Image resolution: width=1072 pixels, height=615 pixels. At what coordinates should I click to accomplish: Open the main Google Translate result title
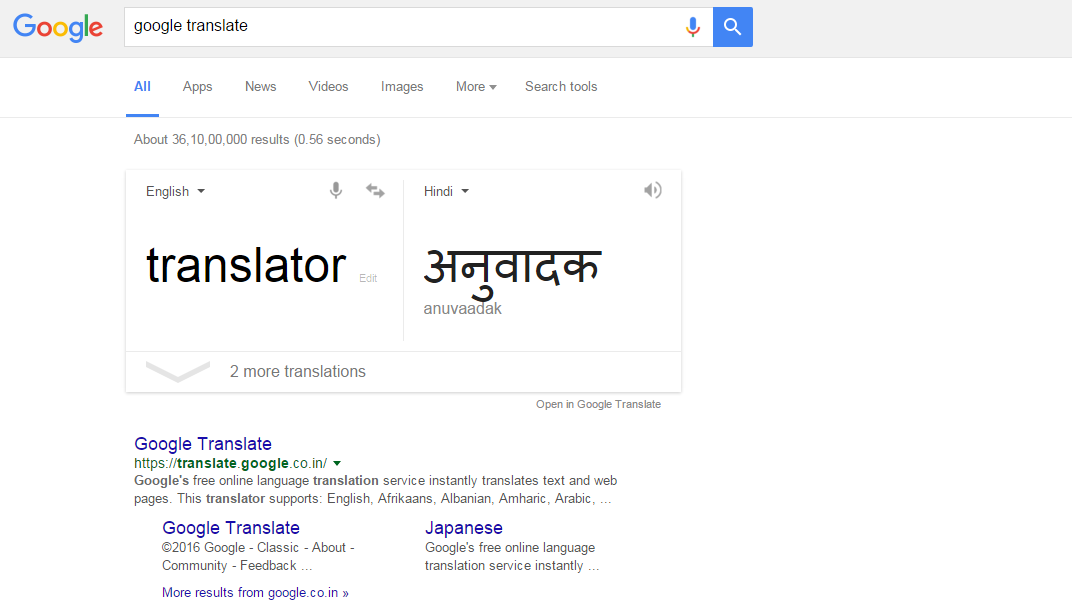click(203, 444)
